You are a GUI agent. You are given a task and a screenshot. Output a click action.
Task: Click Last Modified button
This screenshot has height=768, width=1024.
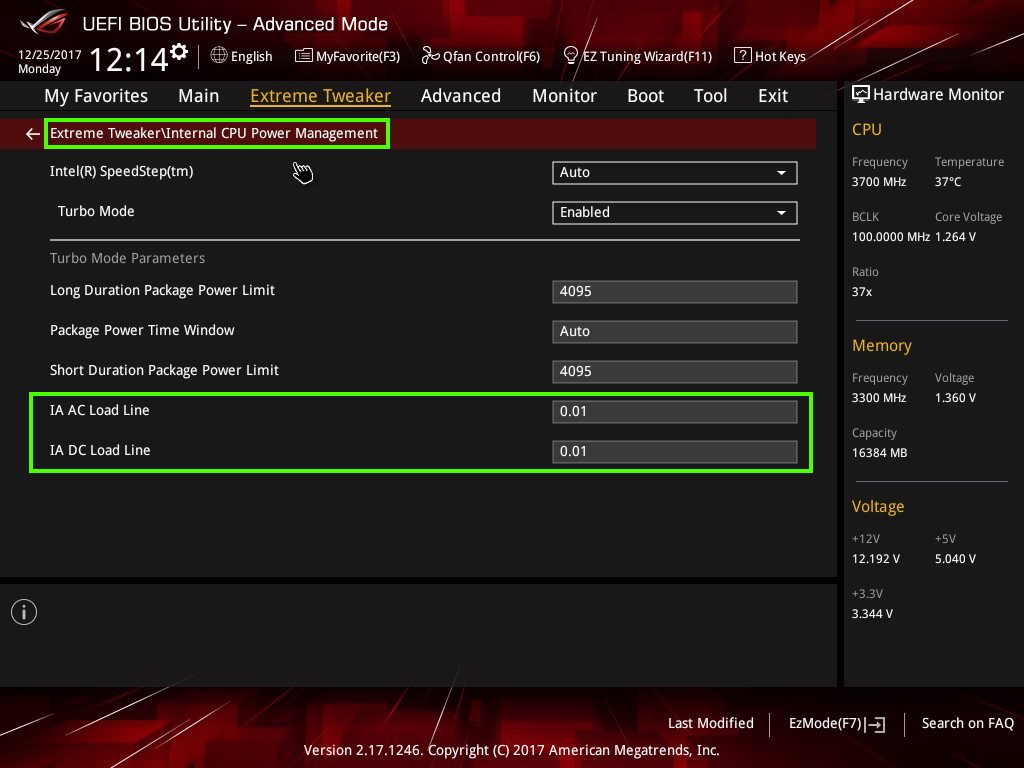(711, 723)
